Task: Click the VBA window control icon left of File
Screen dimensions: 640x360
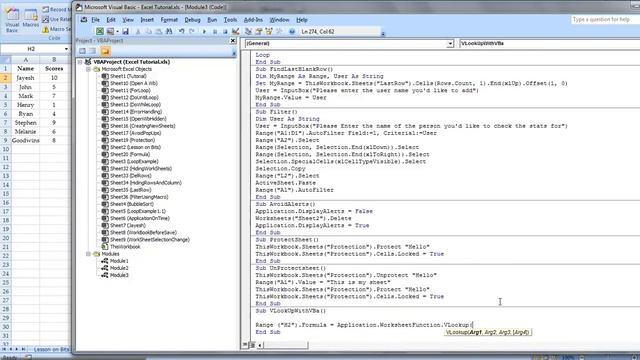Action: pyautogui.click(x=84, y=20)
